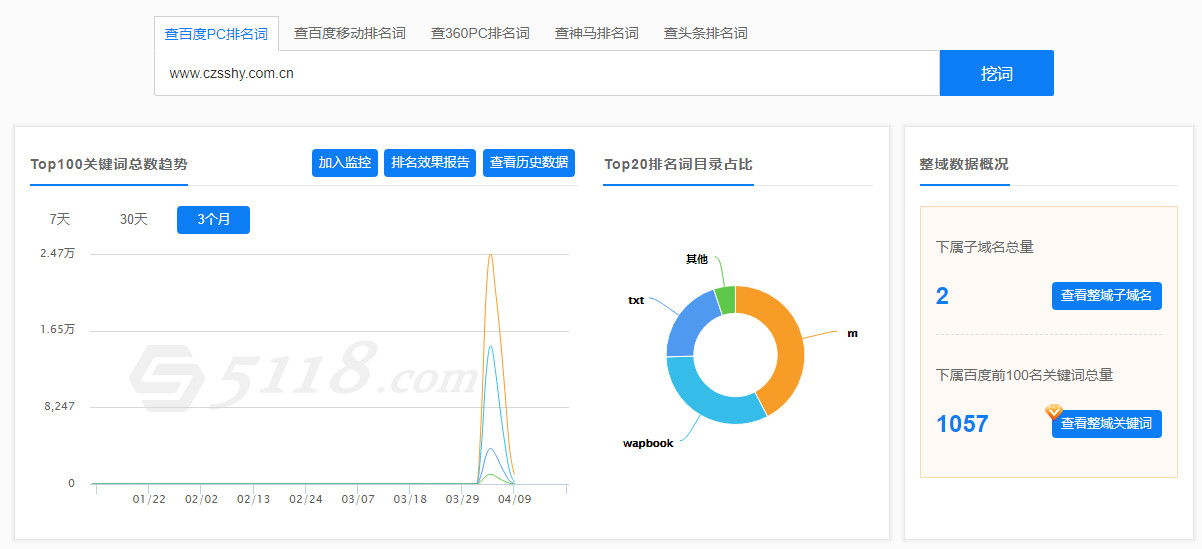
Task: Click the 整域数据概况 heading
Action: (x=964, y=164)
